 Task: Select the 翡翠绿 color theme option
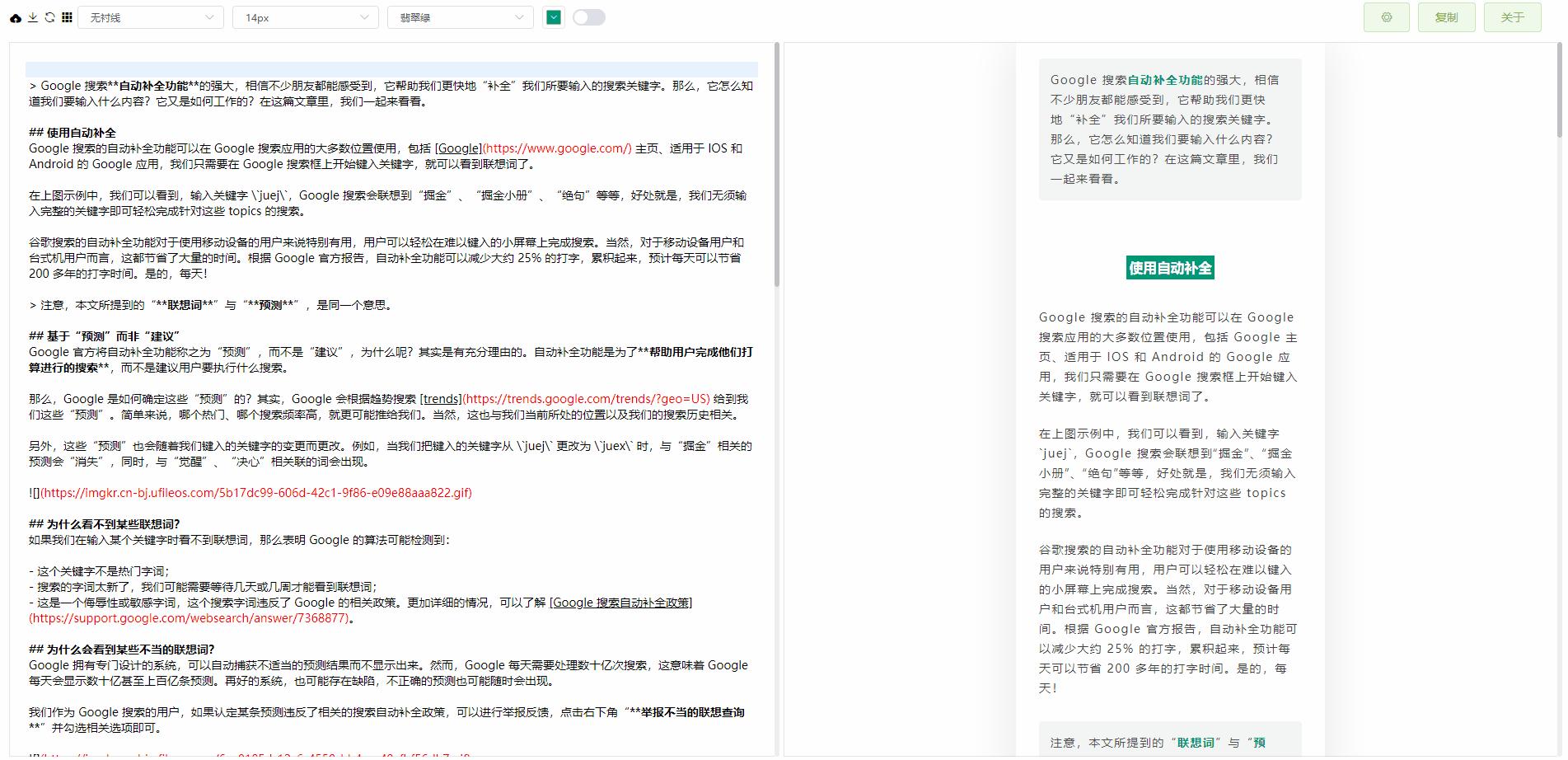click(459, 16)
